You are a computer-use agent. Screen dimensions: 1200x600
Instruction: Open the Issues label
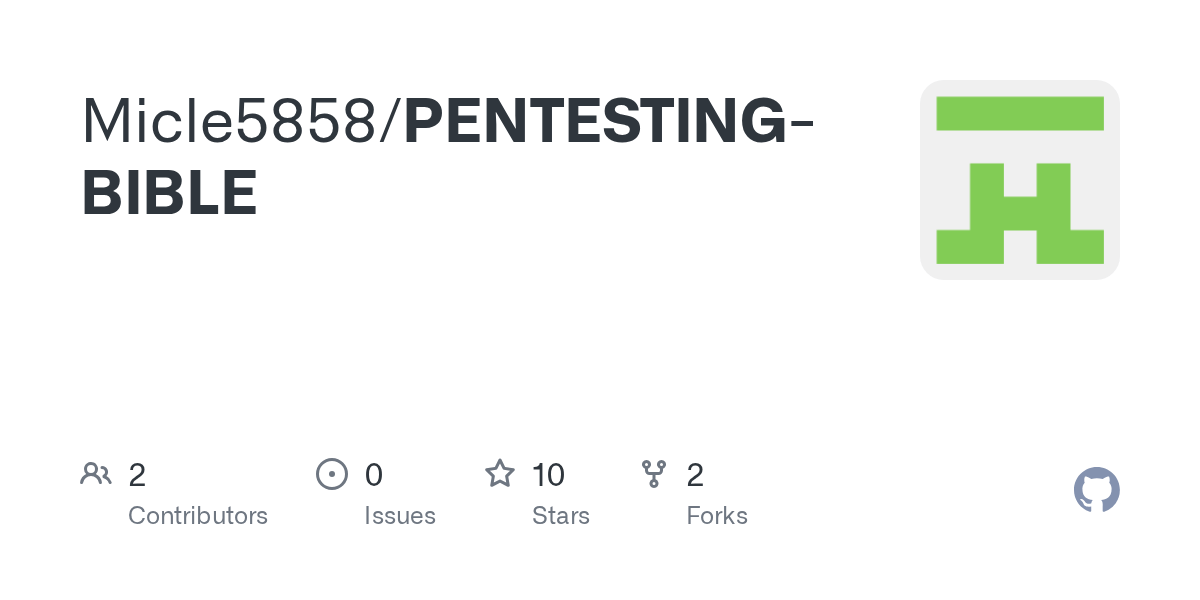[400, 516]
